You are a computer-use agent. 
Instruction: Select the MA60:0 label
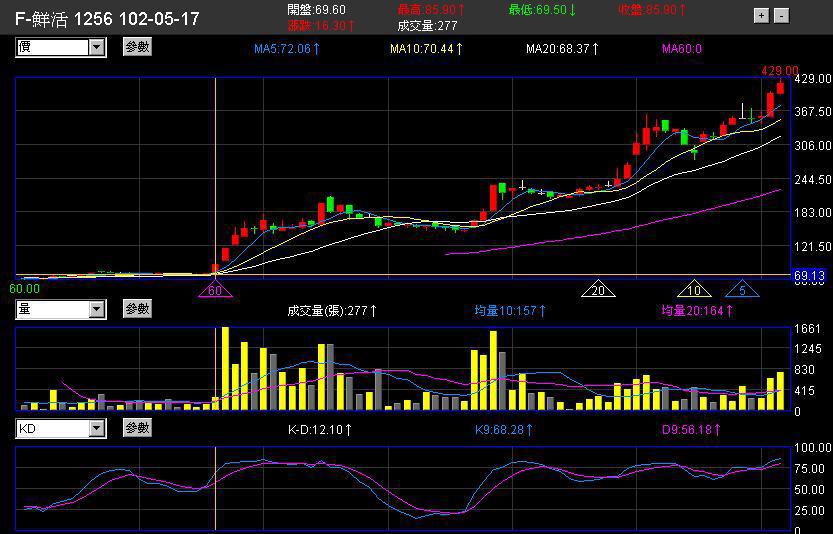[x=682, y=49]
